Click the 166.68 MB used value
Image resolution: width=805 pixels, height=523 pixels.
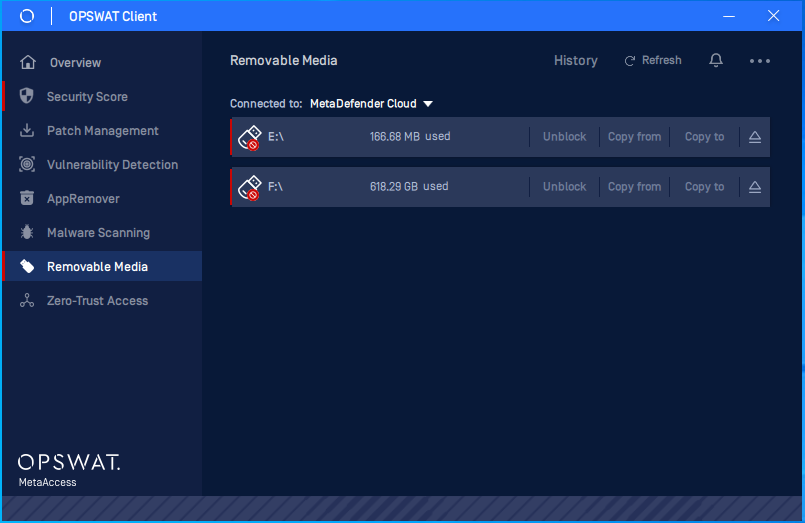pos(410,137)
